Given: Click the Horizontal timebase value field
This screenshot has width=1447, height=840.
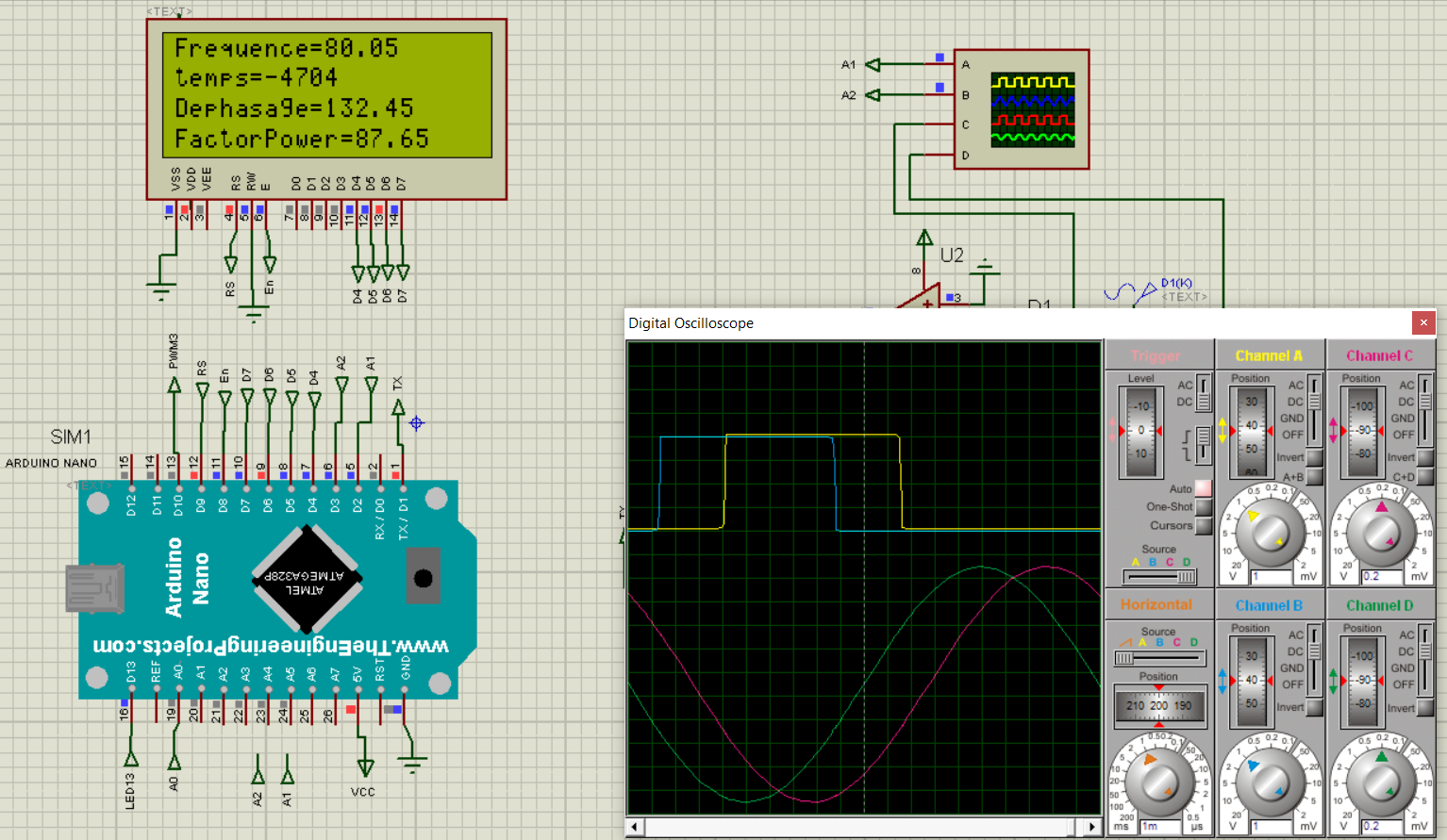Looking at the screenshot, I should pyautogui.click(x=1160, y=826).
